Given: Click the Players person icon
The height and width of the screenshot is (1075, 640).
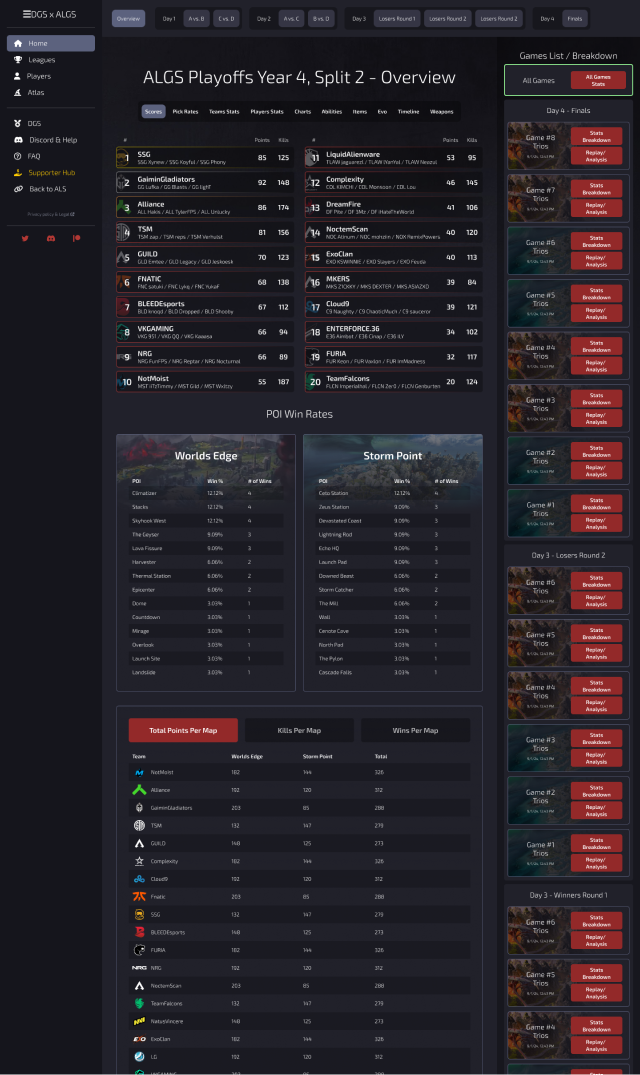Looking at the screenshot, I should 17,76.
